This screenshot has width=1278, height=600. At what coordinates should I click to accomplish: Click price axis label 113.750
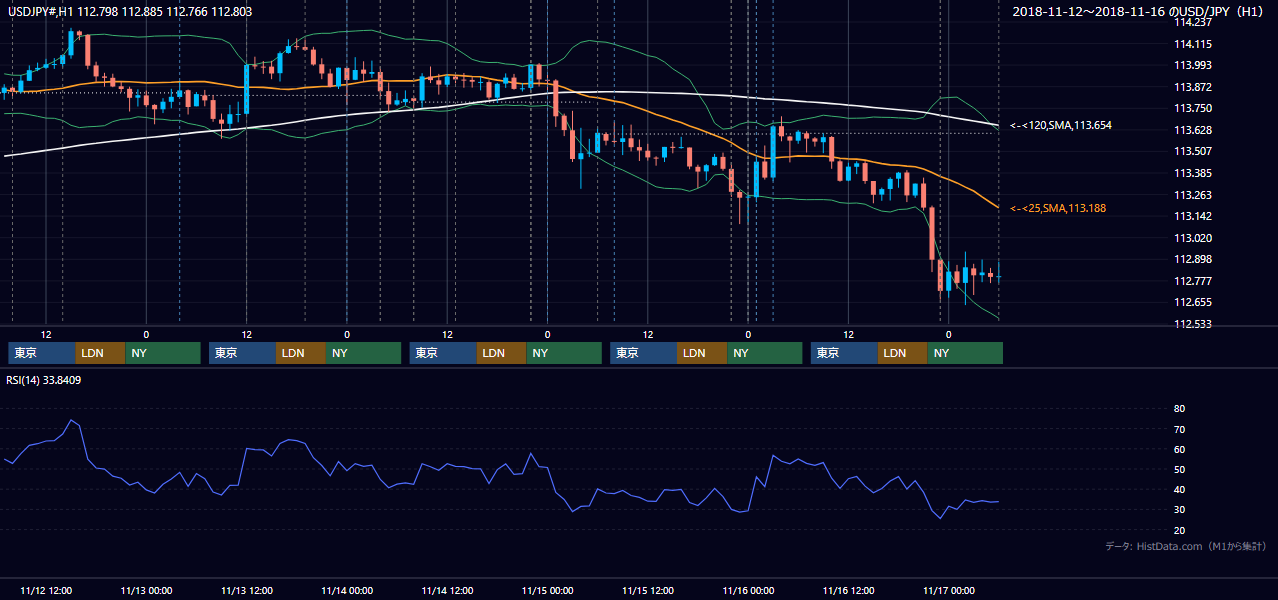coord(1193,108)
